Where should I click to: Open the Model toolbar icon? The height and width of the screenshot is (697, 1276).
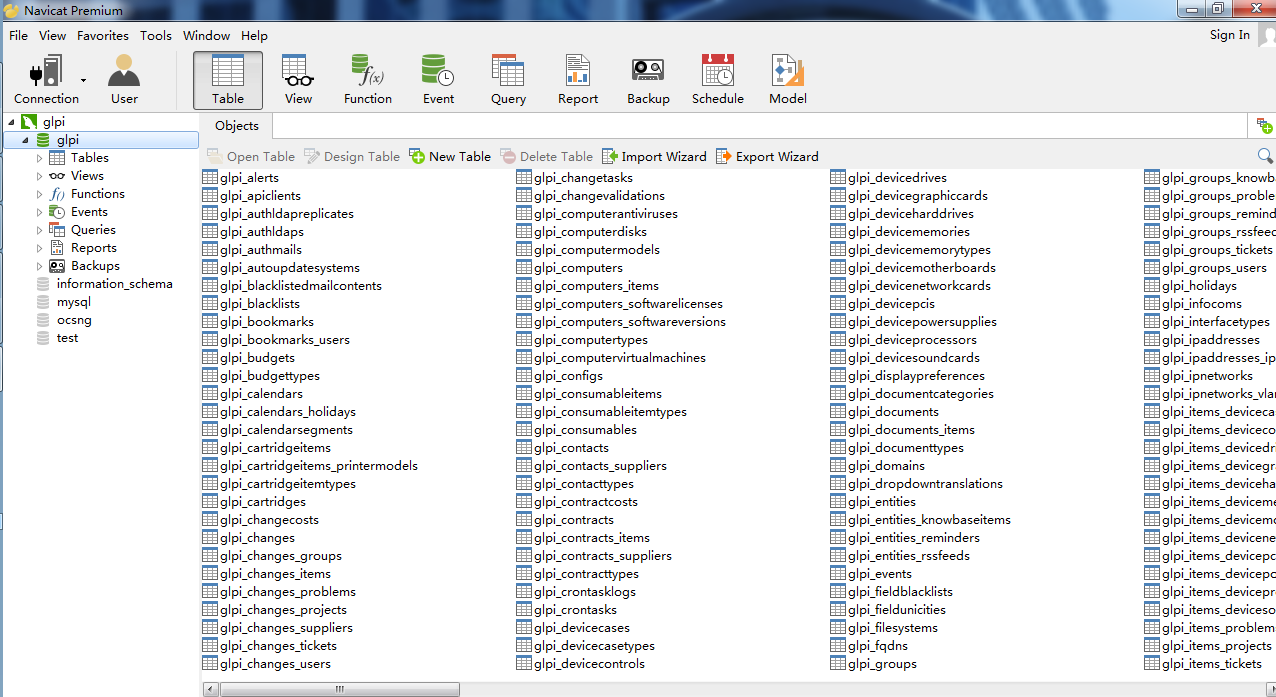[x=788, y=80]
